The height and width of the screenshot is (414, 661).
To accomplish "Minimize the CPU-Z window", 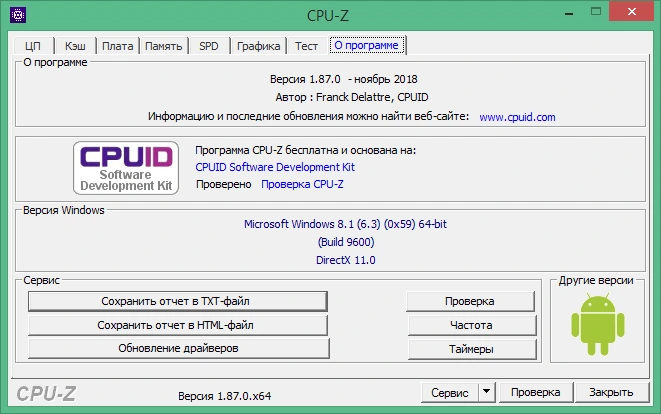I will [569, 13].
